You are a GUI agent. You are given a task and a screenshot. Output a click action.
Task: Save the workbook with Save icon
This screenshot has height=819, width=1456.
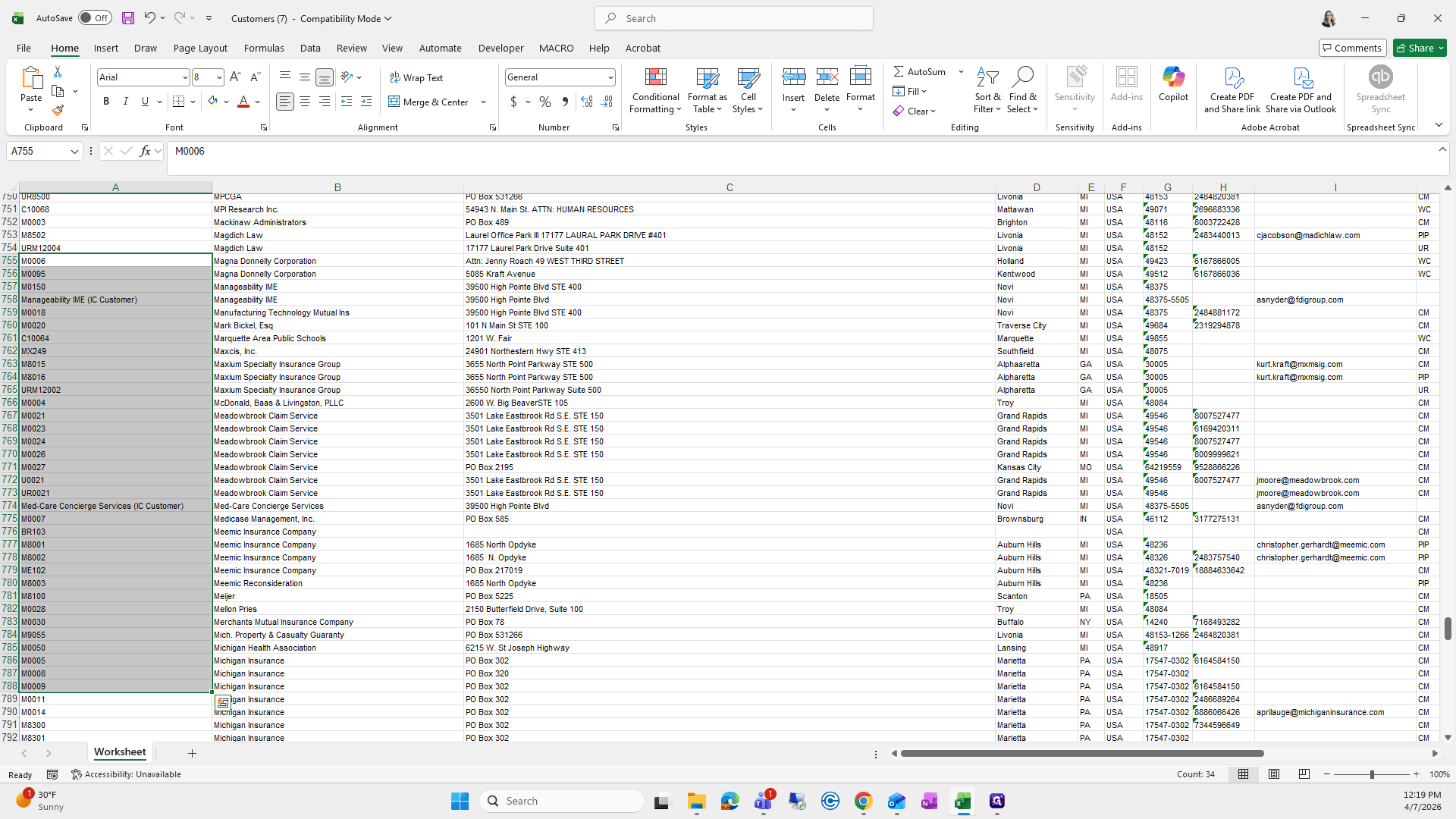[128, 18]
